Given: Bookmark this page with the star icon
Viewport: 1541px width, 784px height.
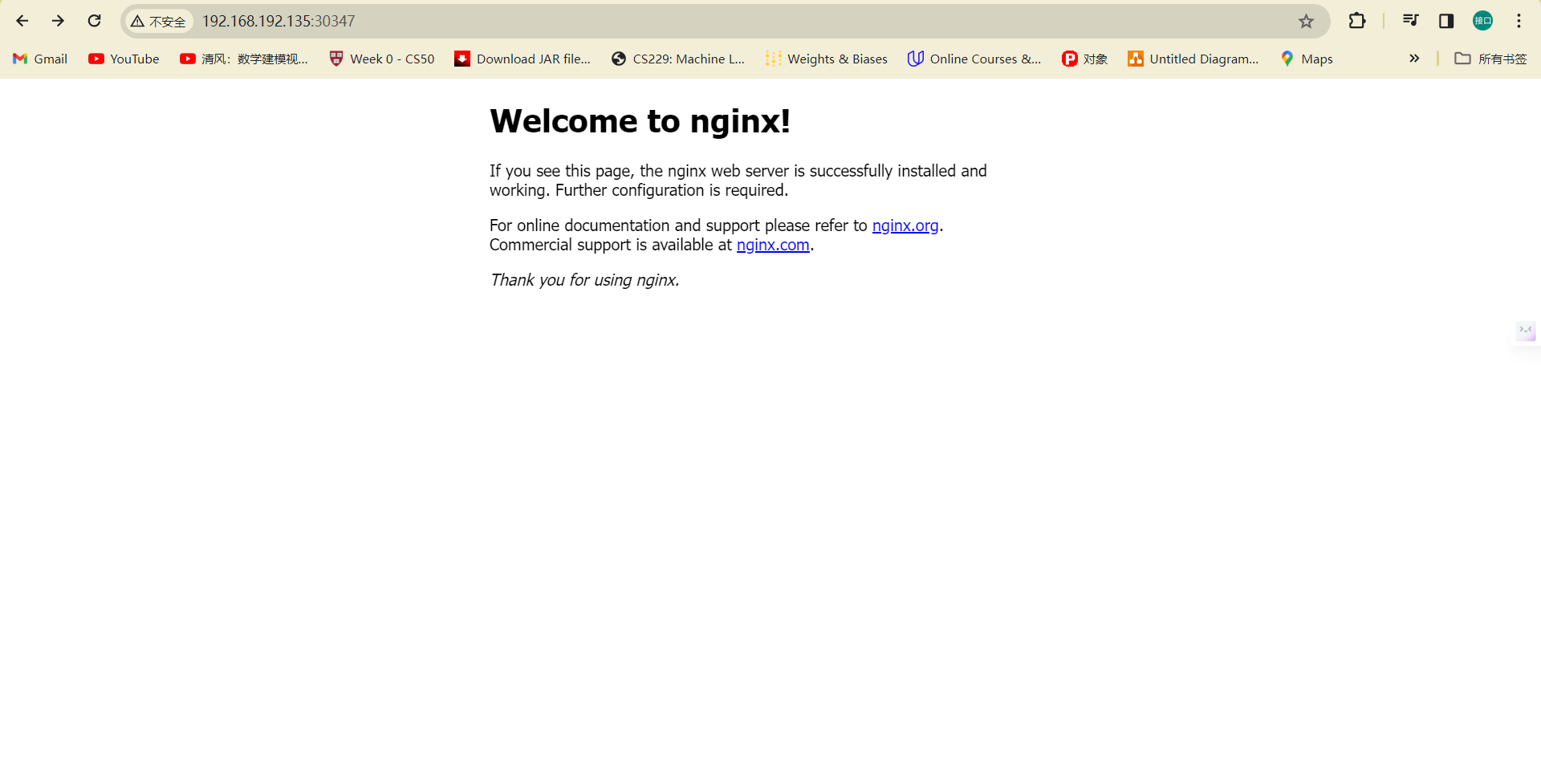Looking at the screenshot, I should (1306, 22).
